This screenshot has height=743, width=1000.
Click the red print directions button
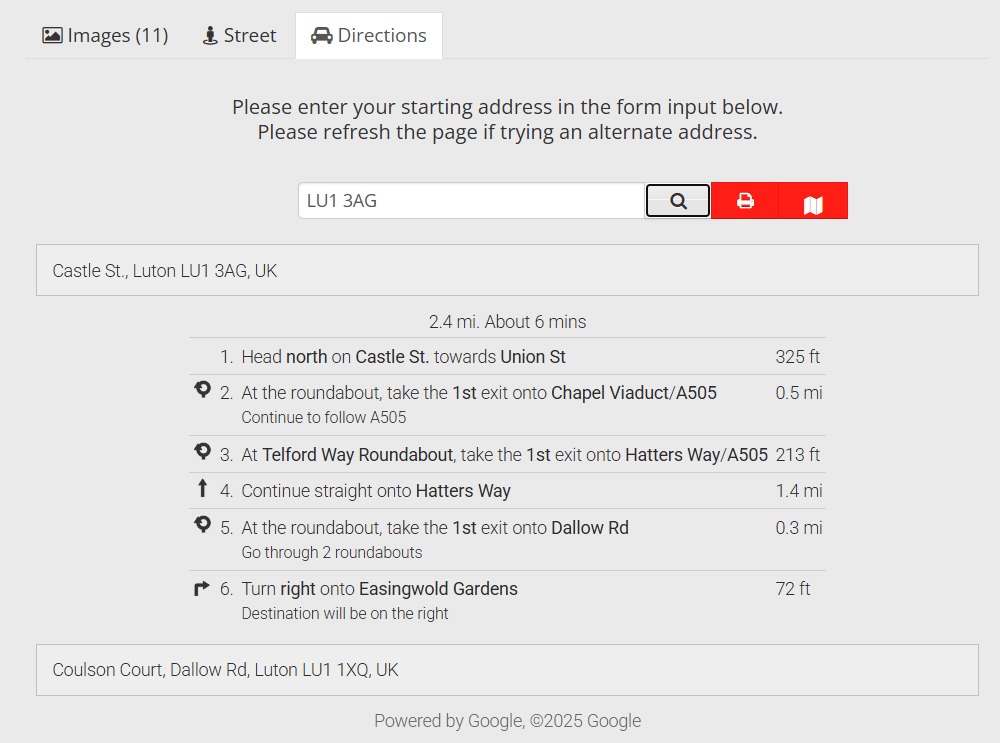745,201
